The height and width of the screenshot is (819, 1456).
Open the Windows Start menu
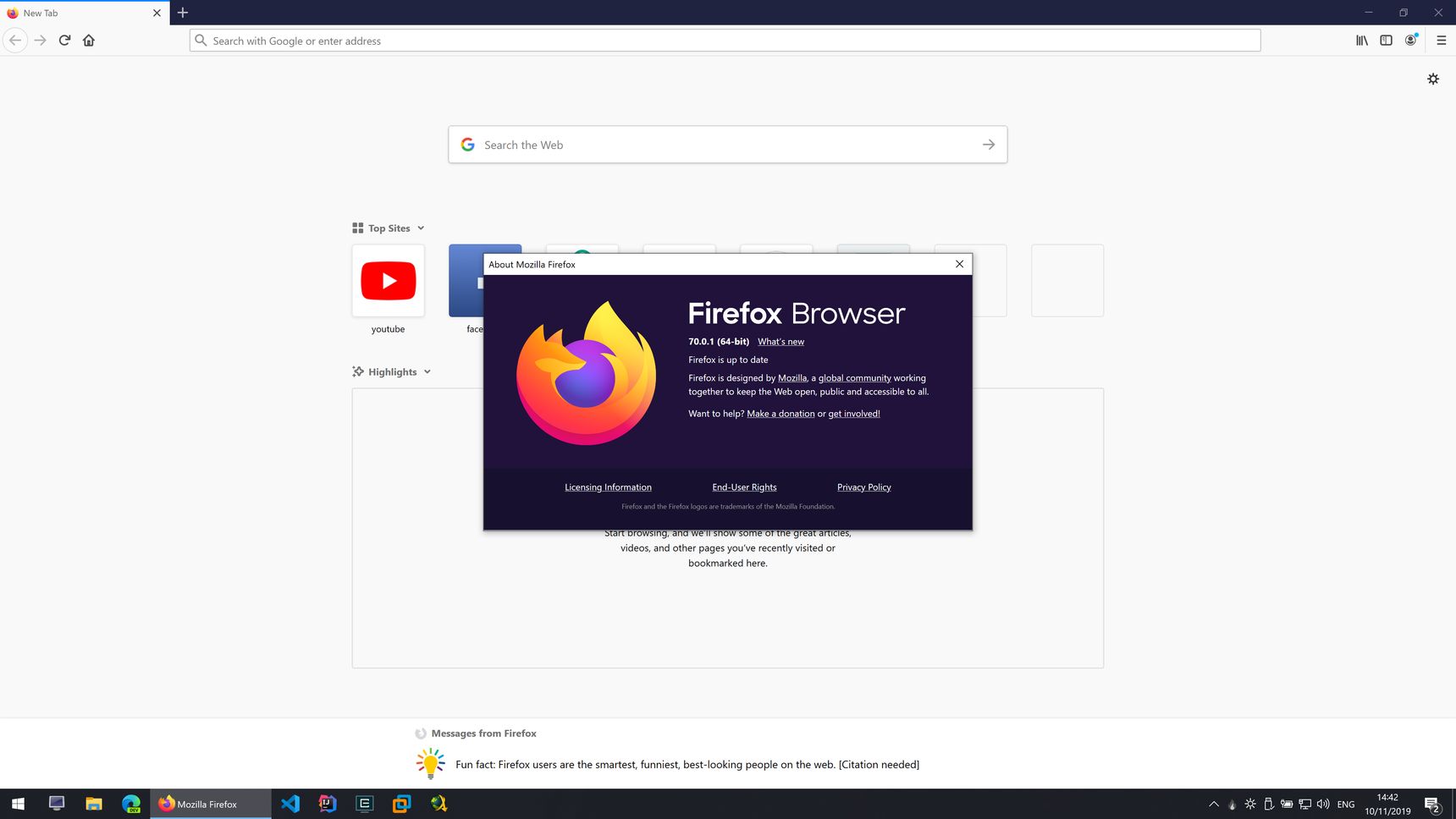(x=18, y=804)
